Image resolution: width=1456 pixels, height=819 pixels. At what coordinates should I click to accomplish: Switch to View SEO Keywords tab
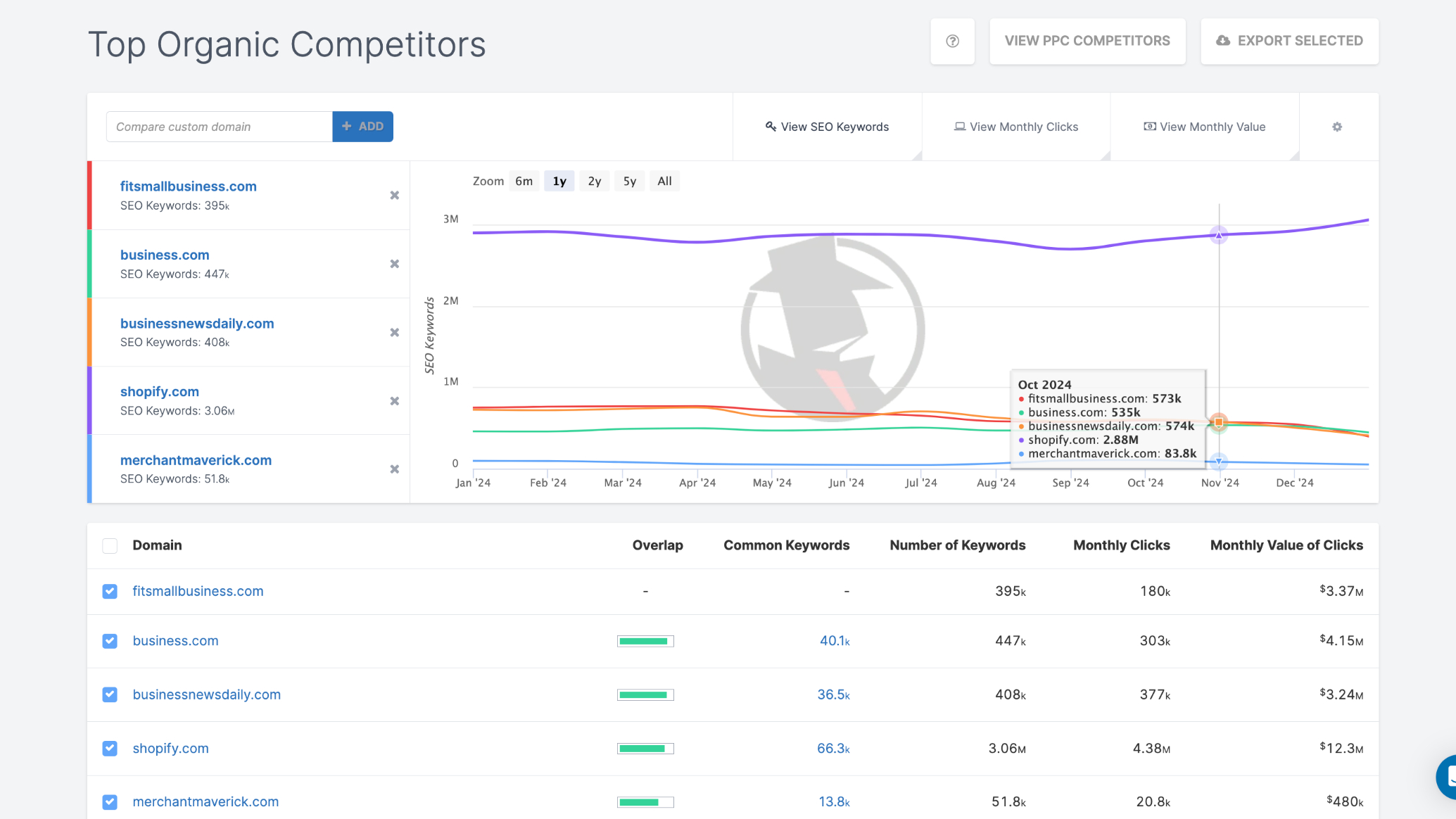(x=827, y=127)
